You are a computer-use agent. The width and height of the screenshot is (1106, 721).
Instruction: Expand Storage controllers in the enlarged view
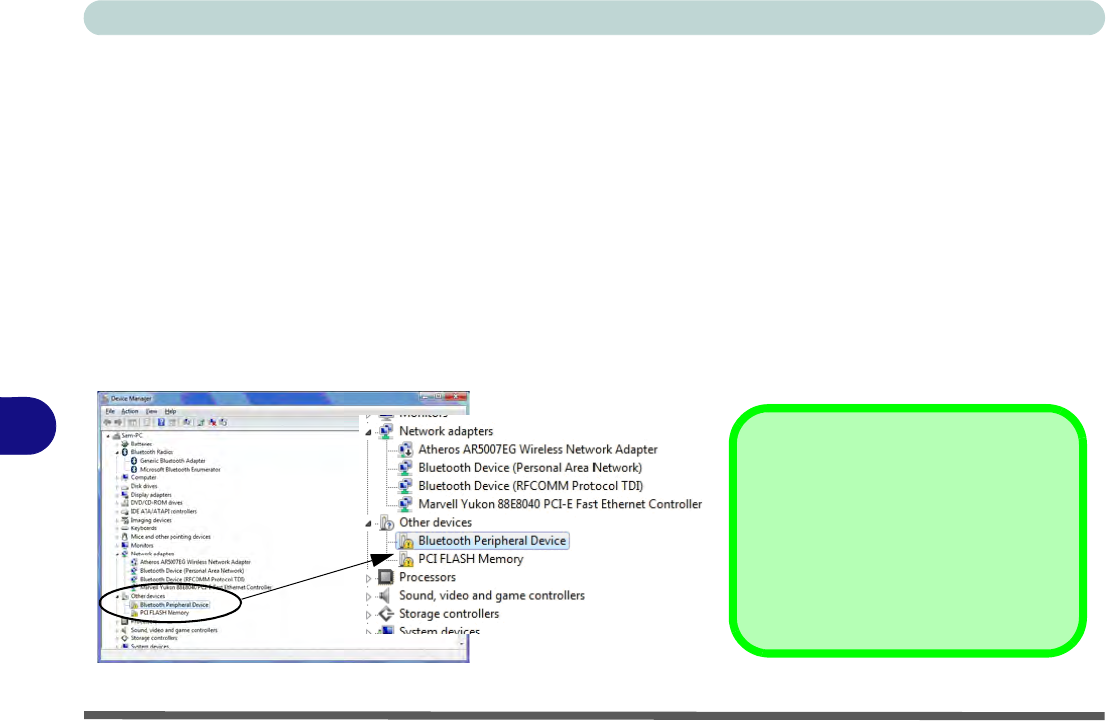click(368, 615)
